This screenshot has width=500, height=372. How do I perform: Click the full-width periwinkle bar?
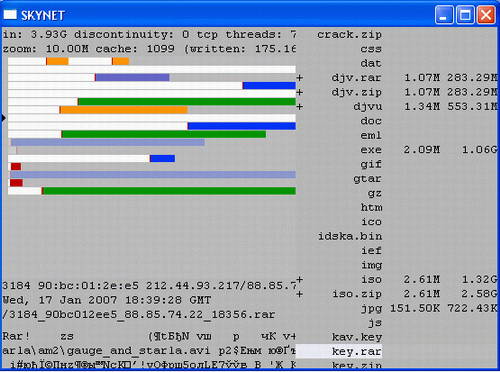153,175
